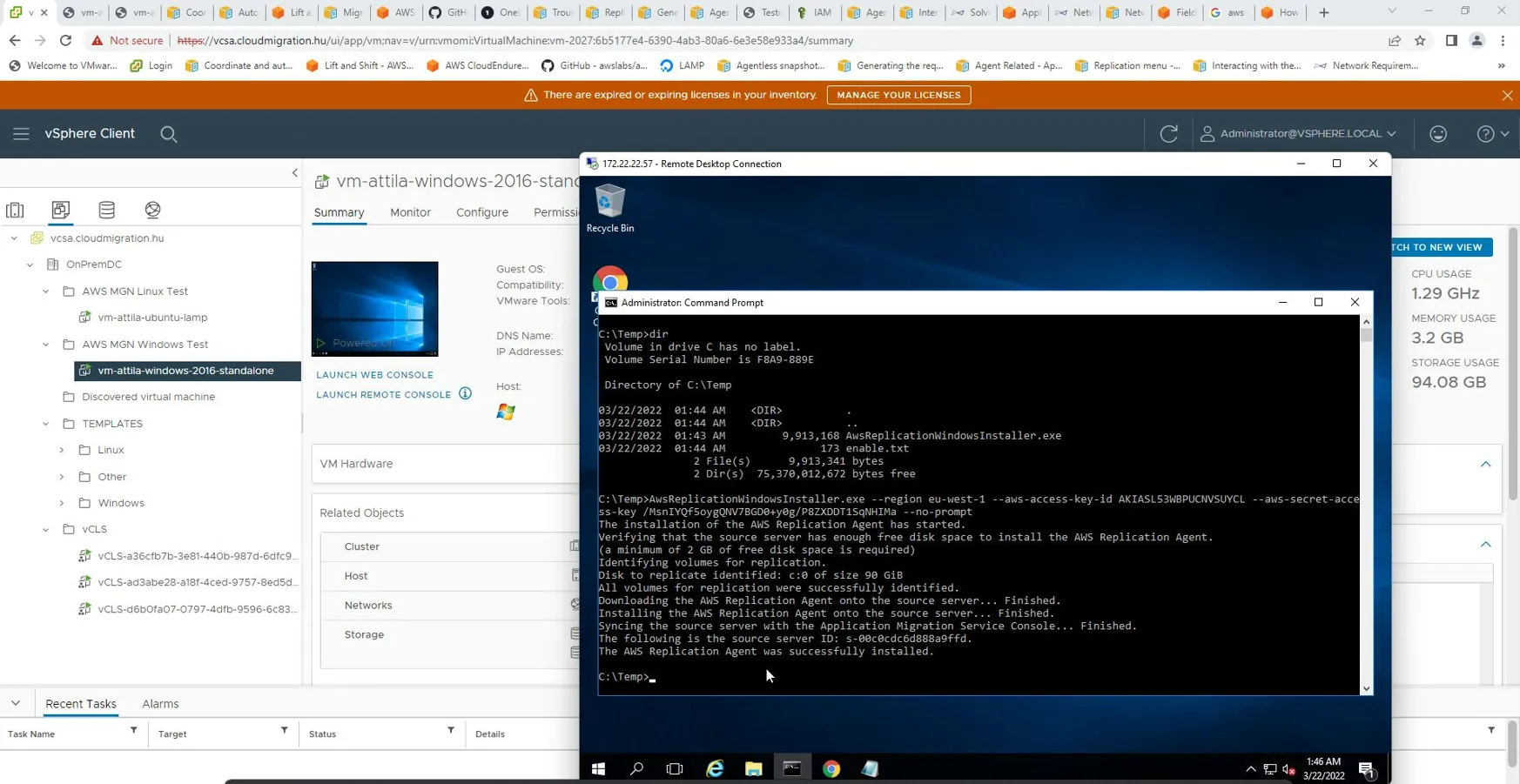Screen dimensions: 1520x784
Task: Select the Recycle Bin on remote desktop
Action: click(x=610, y=209)
